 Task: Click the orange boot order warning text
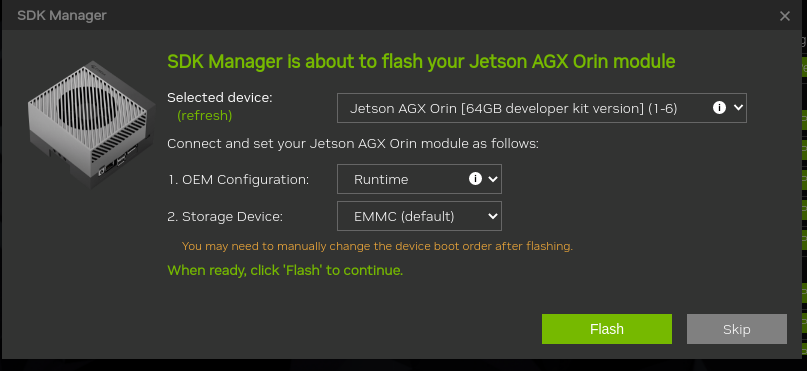coord(377,246)
